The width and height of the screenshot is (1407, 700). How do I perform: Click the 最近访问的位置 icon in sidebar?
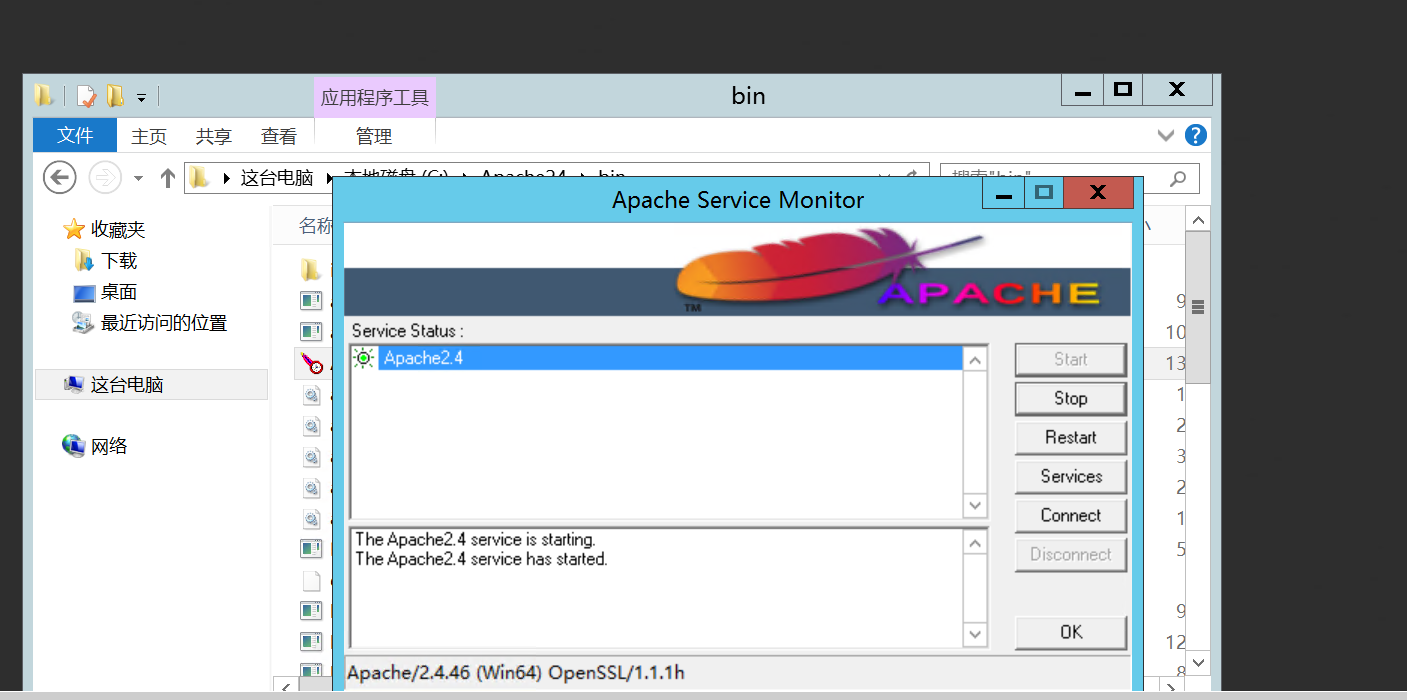(x=83, y=323)
